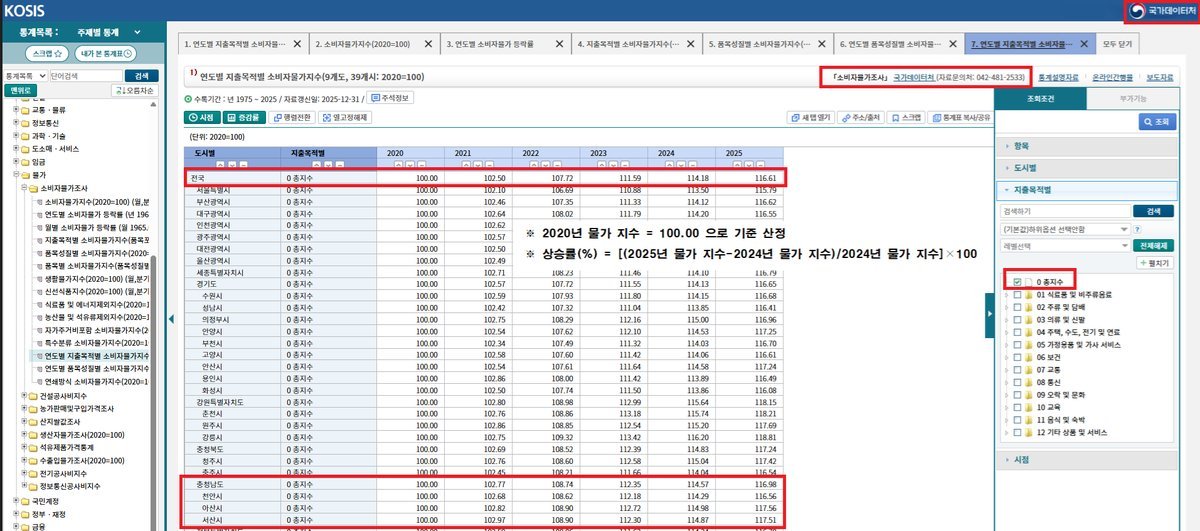Click the 단어검색 input field
The height and width of the screenshot is (531, 1200).
pos(84,76)
